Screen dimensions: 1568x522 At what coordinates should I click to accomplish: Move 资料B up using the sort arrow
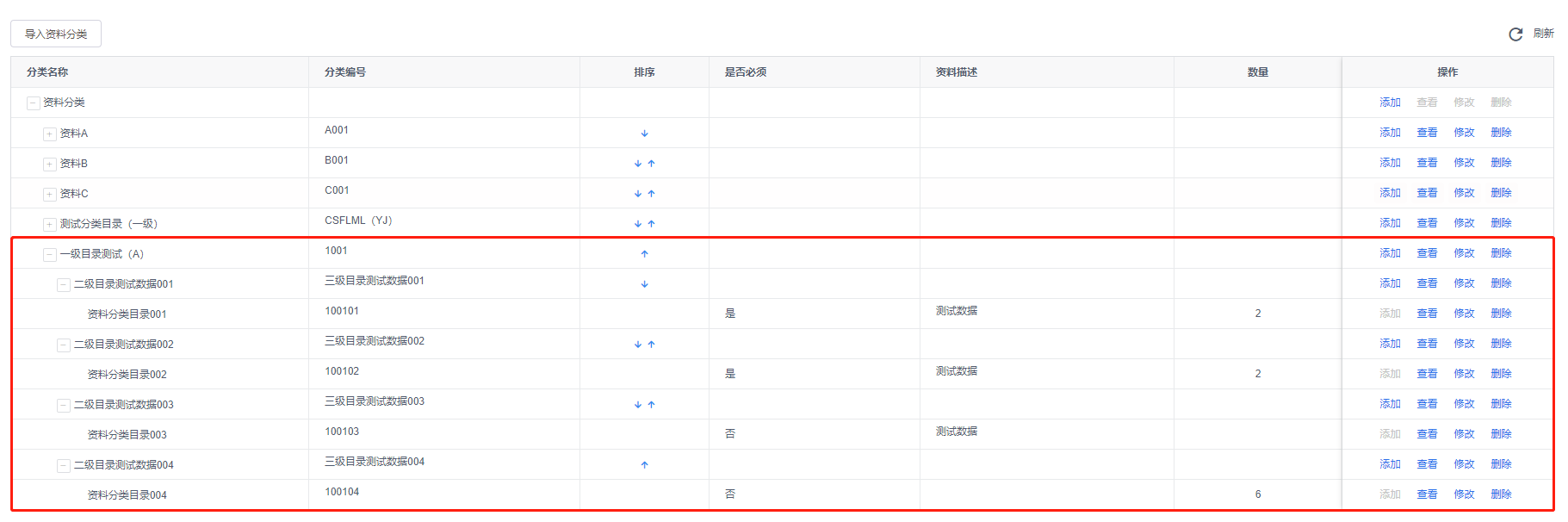651,164
